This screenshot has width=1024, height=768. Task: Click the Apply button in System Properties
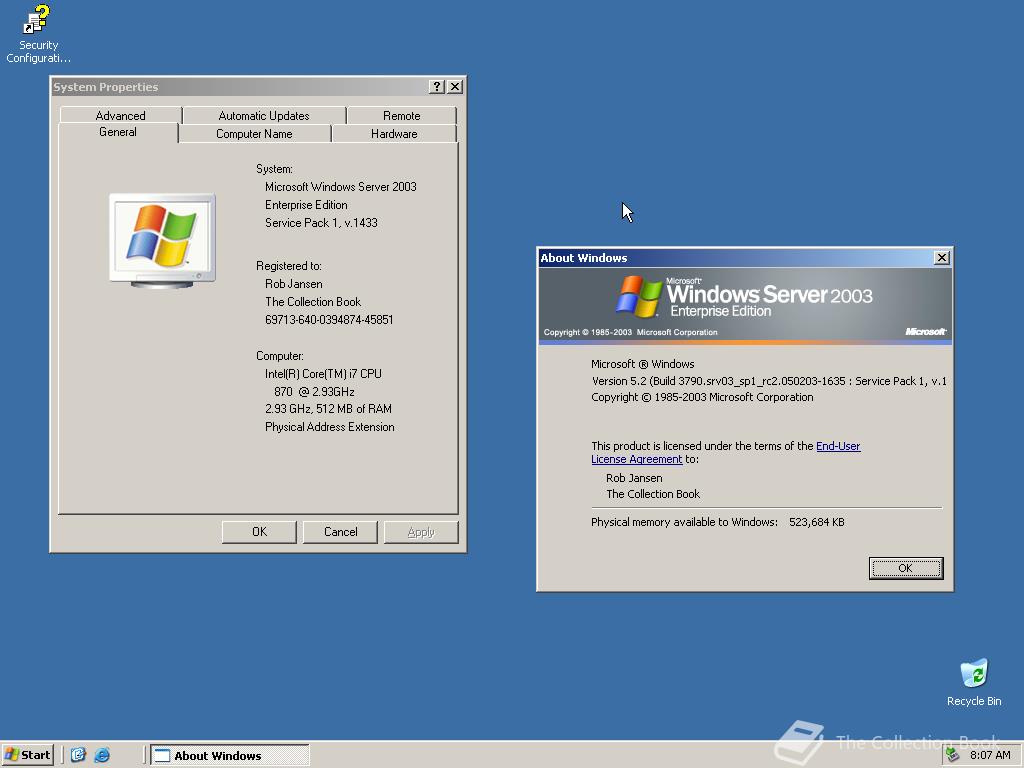click(421, 532)
